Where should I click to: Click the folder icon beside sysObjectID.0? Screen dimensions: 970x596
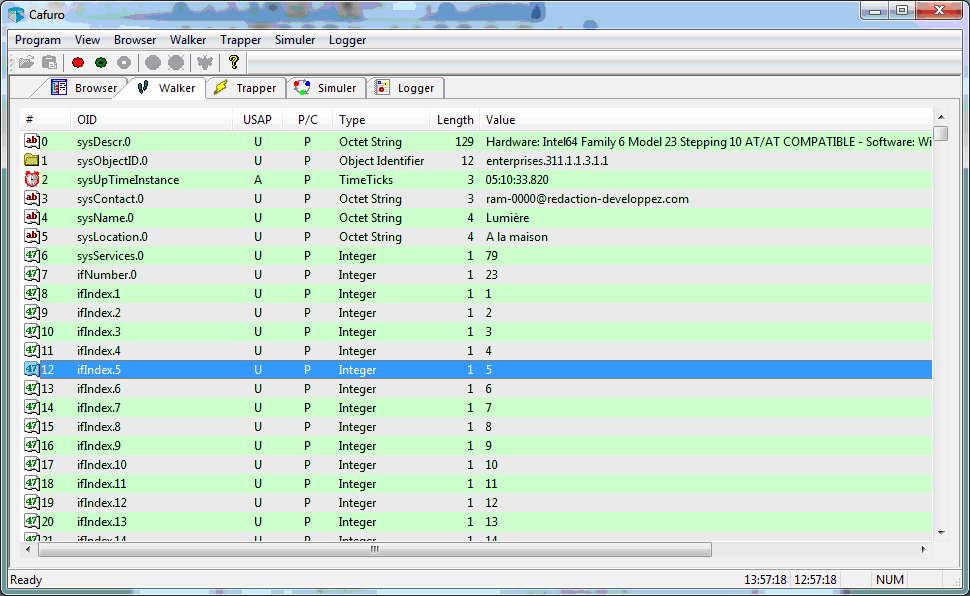tap(32, 161)
